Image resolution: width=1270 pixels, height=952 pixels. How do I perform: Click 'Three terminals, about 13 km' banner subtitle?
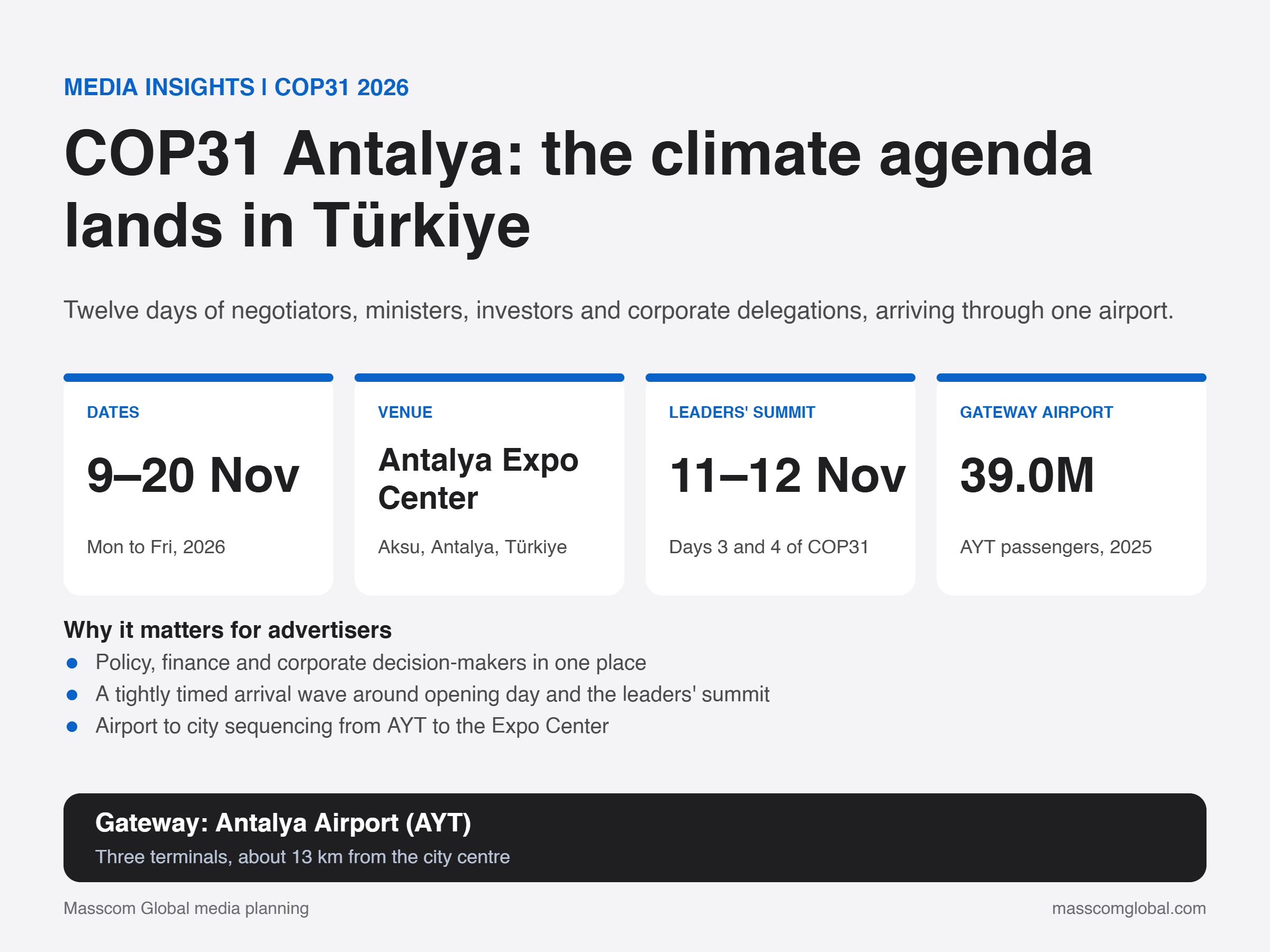[x=302, y=857]
